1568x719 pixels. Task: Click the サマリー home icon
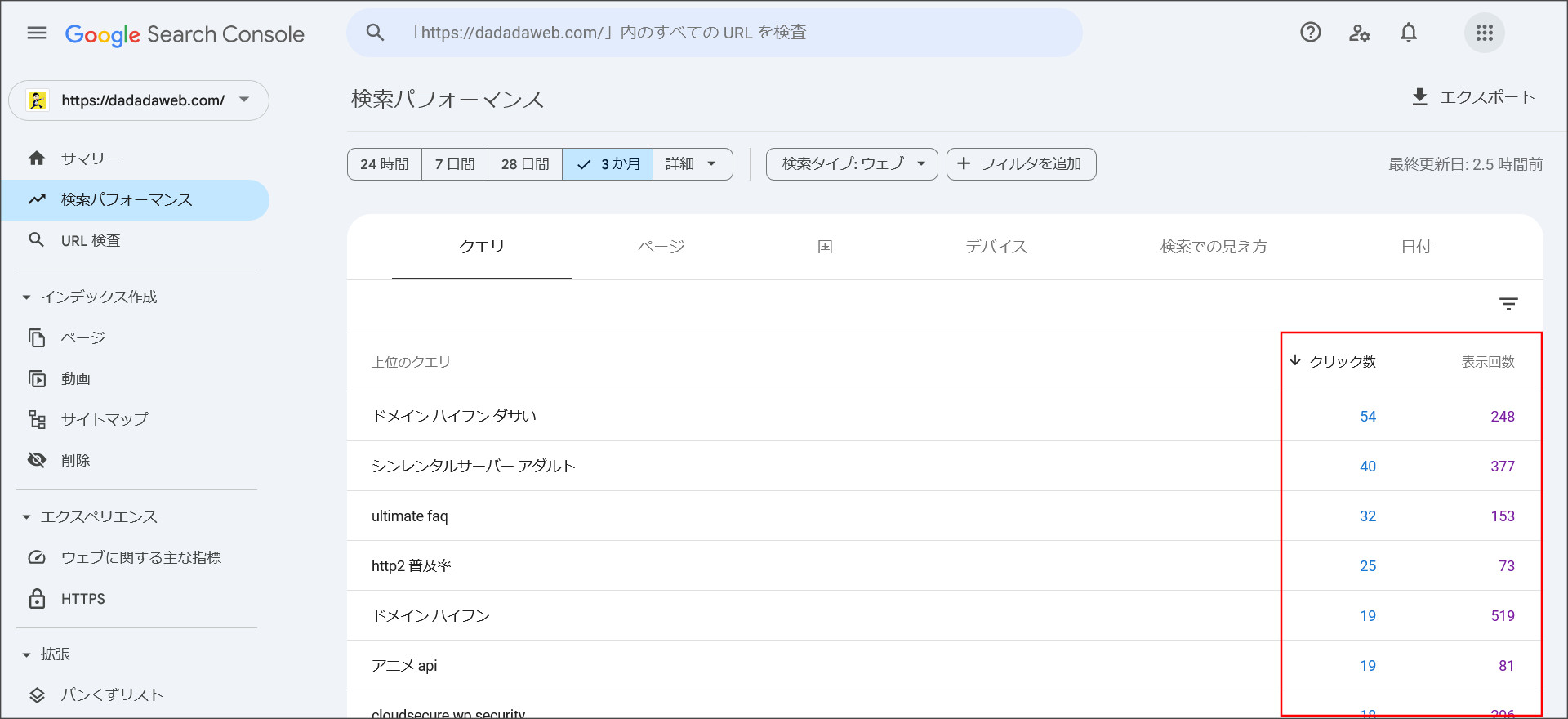tap(37, 159)
